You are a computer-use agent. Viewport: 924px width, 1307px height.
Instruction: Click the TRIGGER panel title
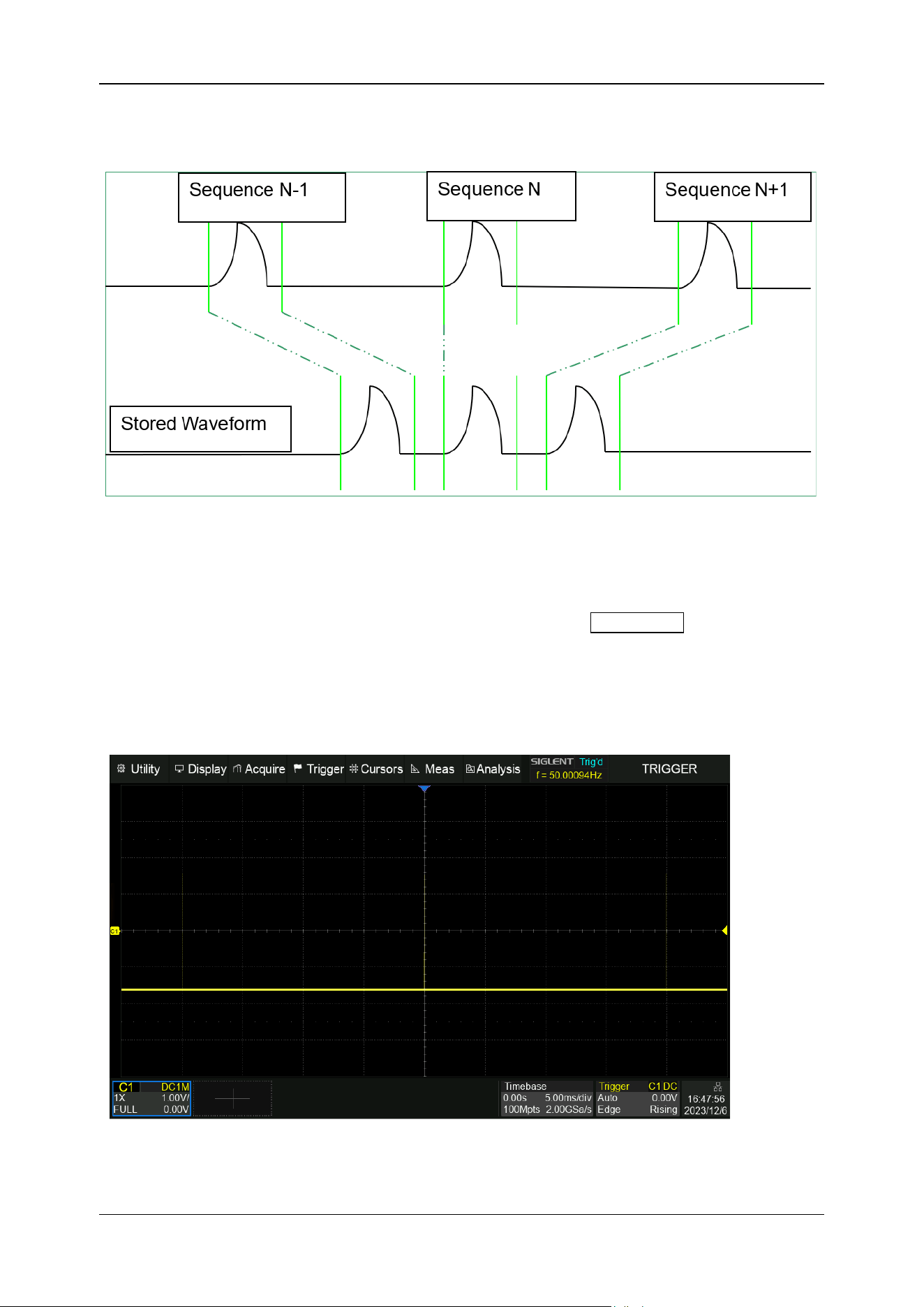669,769
